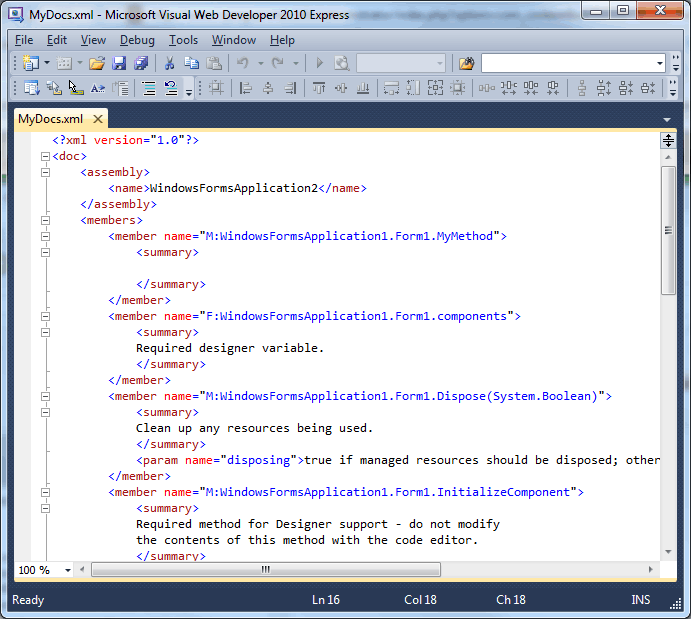Click the Align Rights layout icon

pos(290,88)
